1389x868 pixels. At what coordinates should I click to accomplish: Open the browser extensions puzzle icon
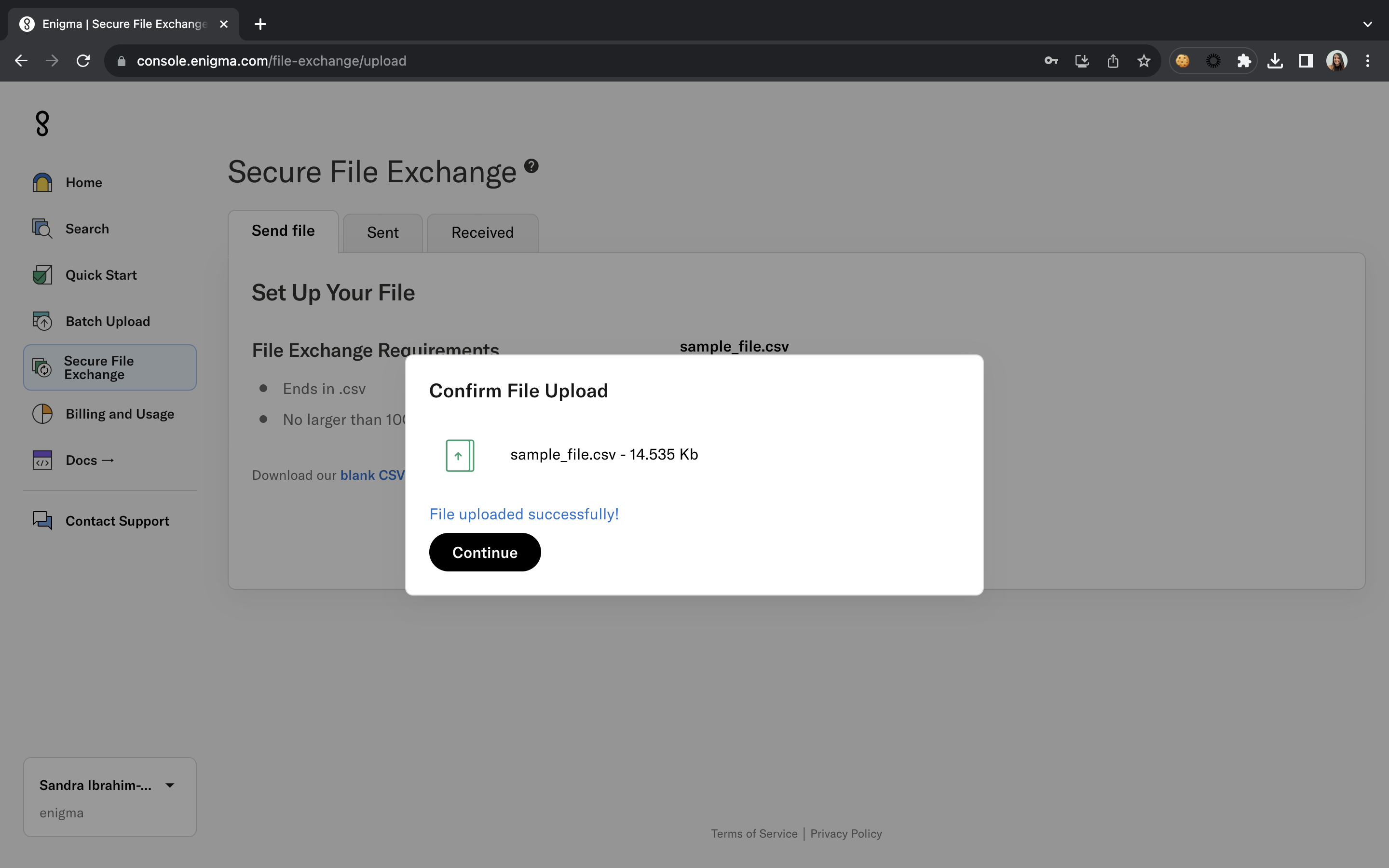pos(1244,61)
